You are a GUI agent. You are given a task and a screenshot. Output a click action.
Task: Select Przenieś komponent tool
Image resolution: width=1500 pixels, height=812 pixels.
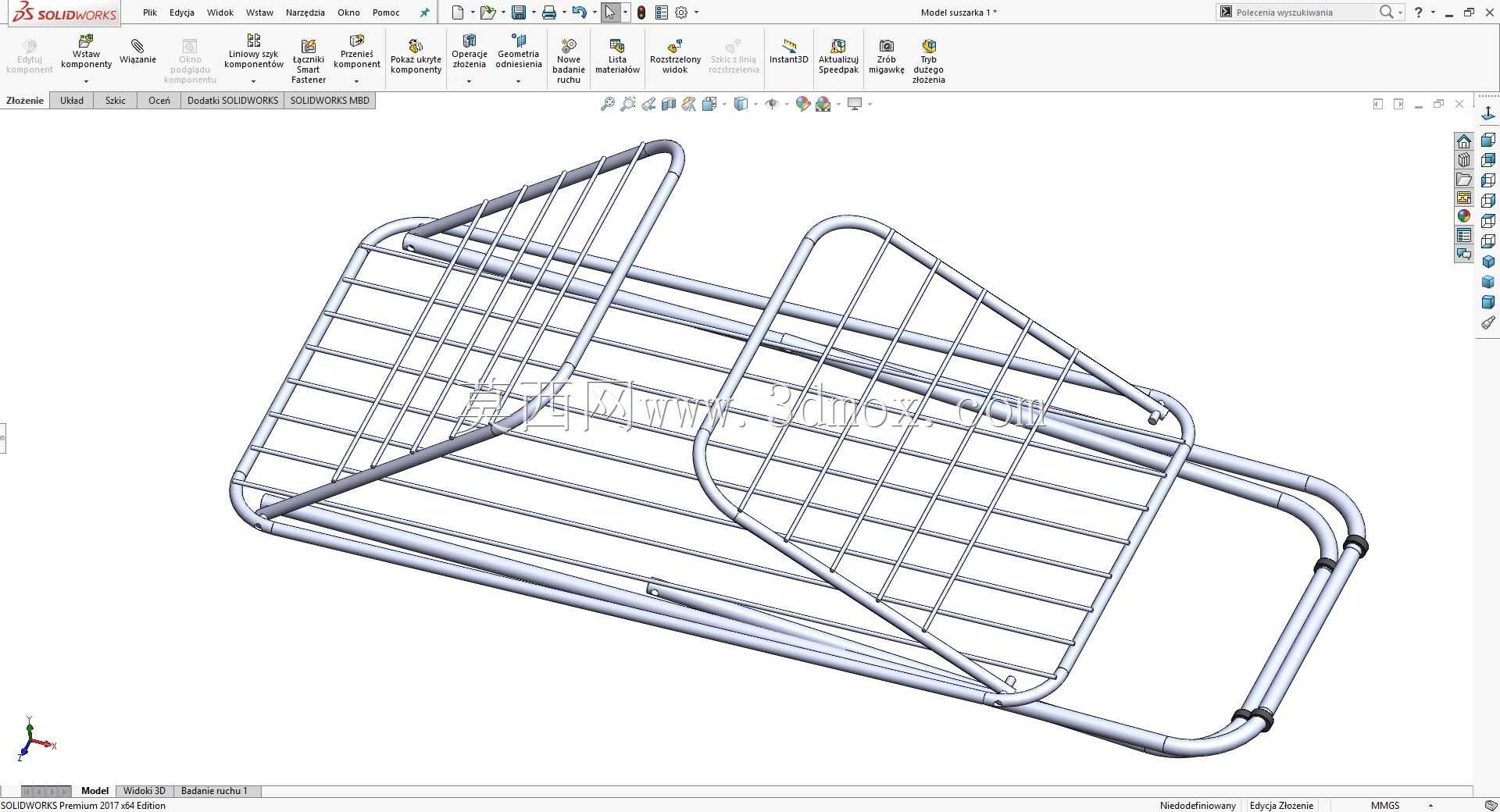(x=357, y=52)
